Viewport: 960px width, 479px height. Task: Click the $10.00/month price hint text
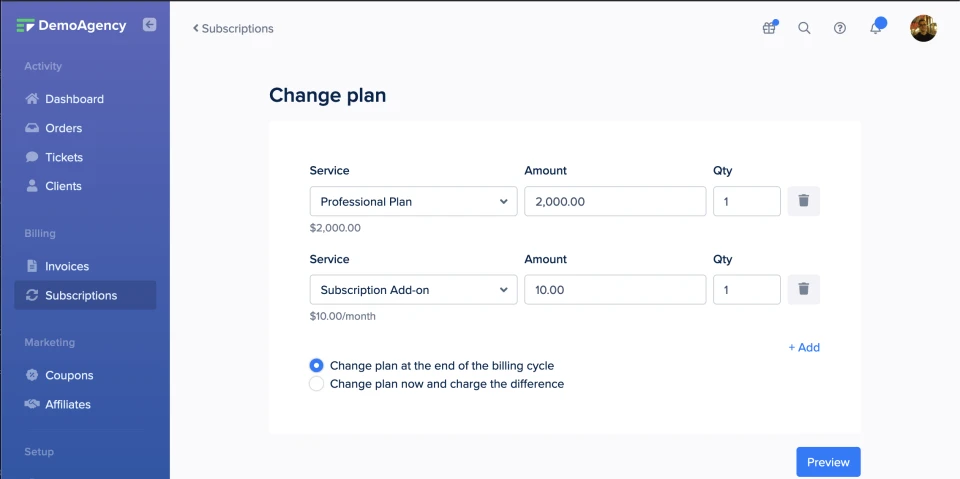pyautogui.click(x=343, y=317)
